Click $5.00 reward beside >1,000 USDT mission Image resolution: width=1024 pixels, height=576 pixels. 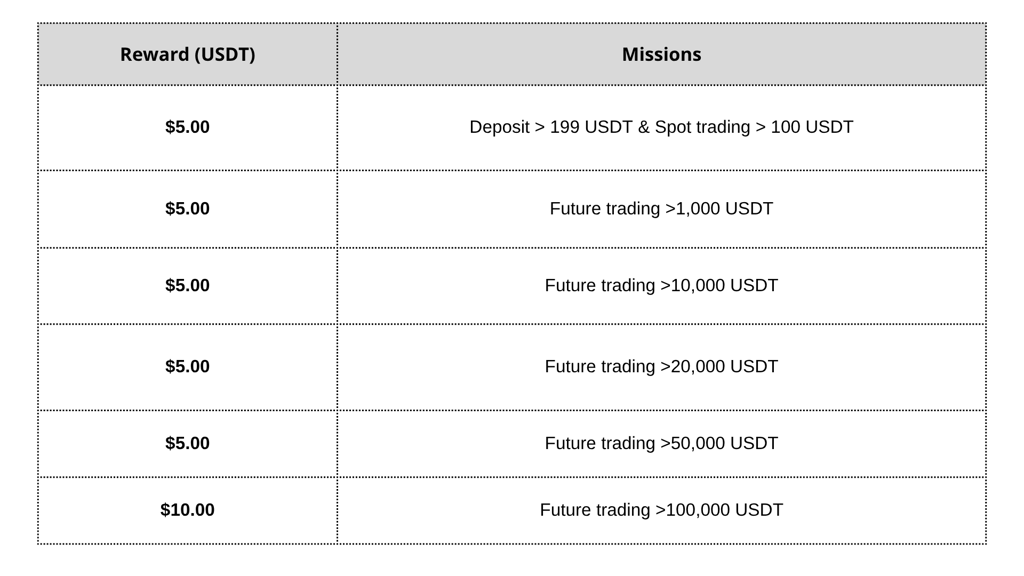[x=187, y=209]
